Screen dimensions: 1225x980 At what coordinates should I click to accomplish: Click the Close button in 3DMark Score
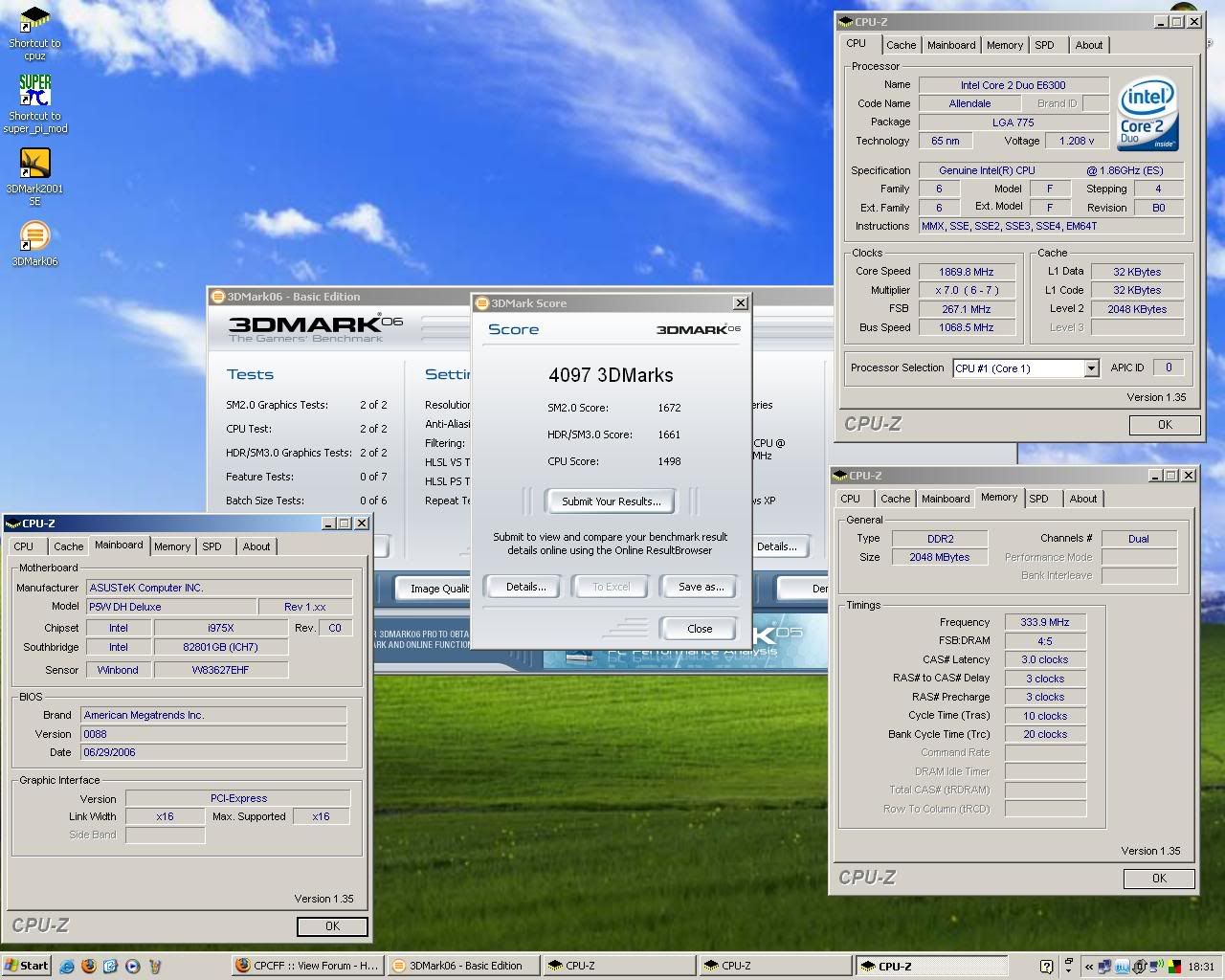(700, 629)
